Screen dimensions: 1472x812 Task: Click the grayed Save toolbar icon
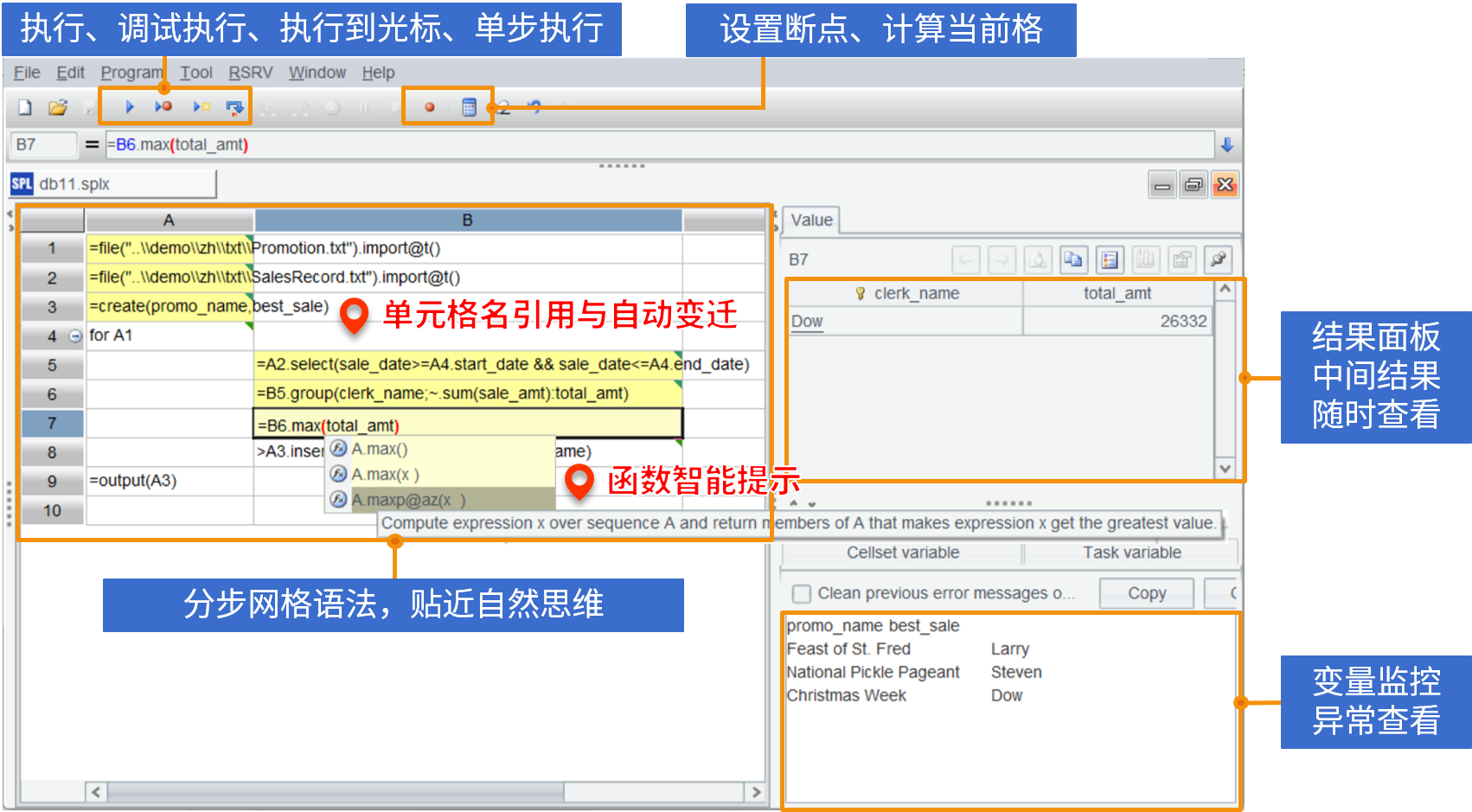89,107
